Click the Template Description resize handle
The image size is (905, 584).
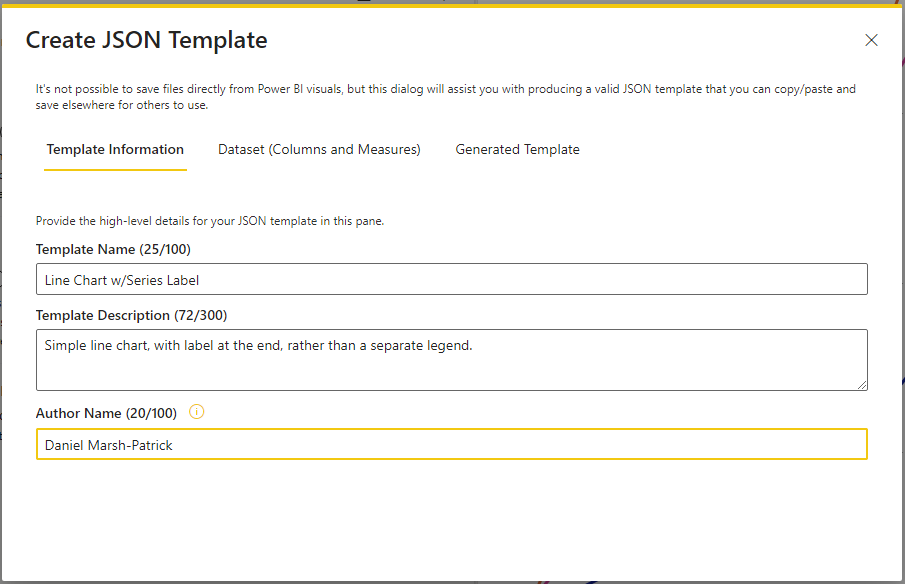pos(862,385)
